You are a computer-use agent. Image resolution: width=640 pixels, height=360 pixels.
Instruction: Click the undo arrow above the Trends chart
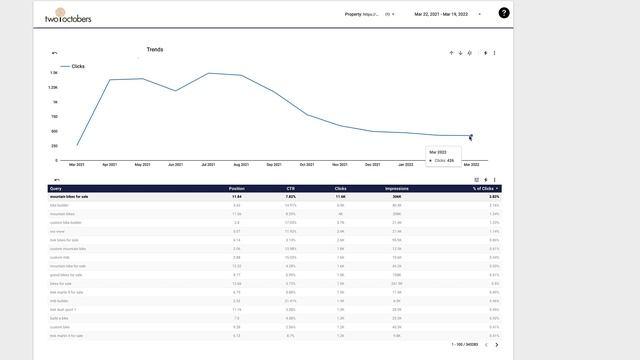(x=54, y=53)
